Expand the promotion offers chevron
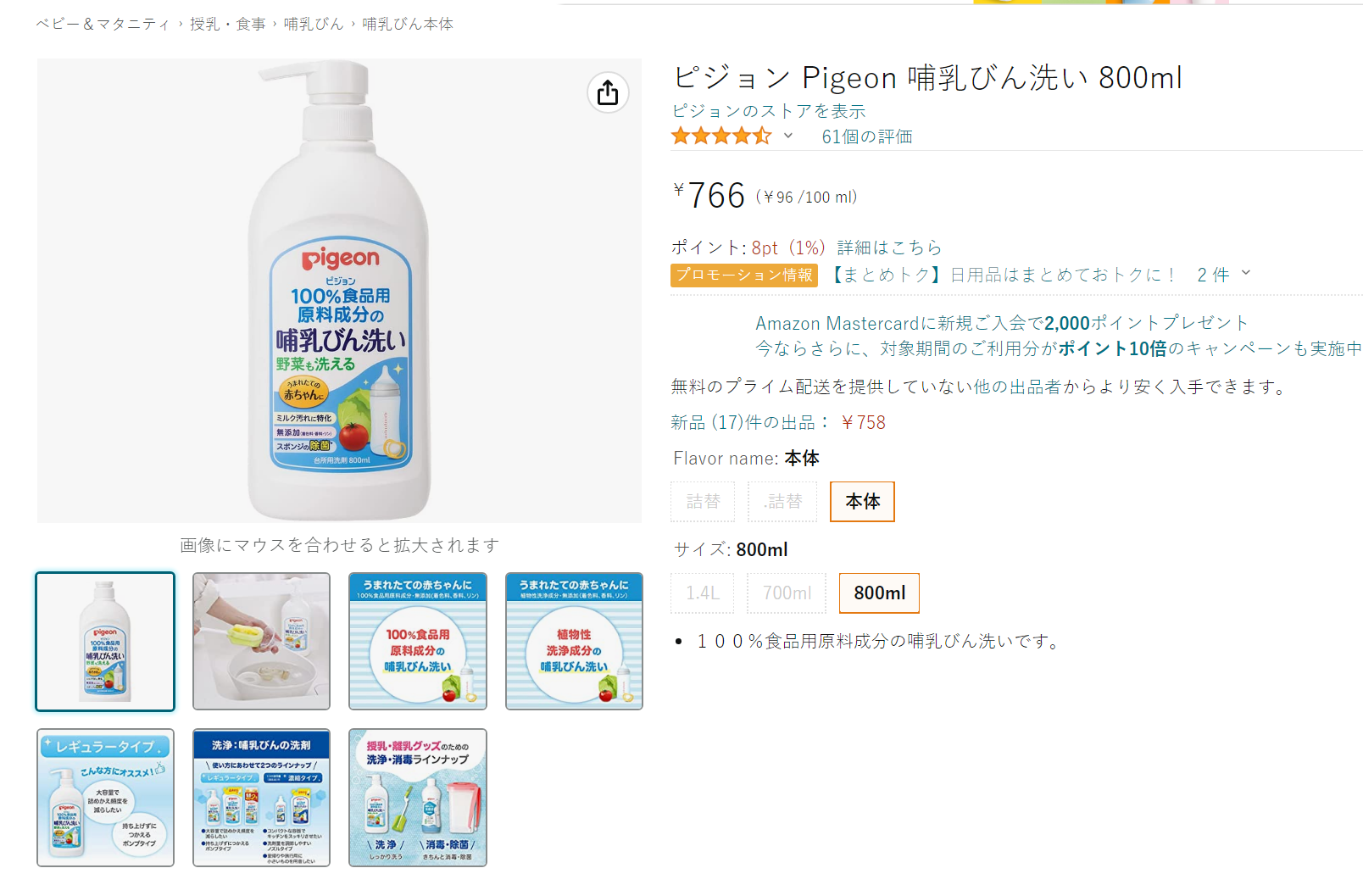 pos(1246,273)
